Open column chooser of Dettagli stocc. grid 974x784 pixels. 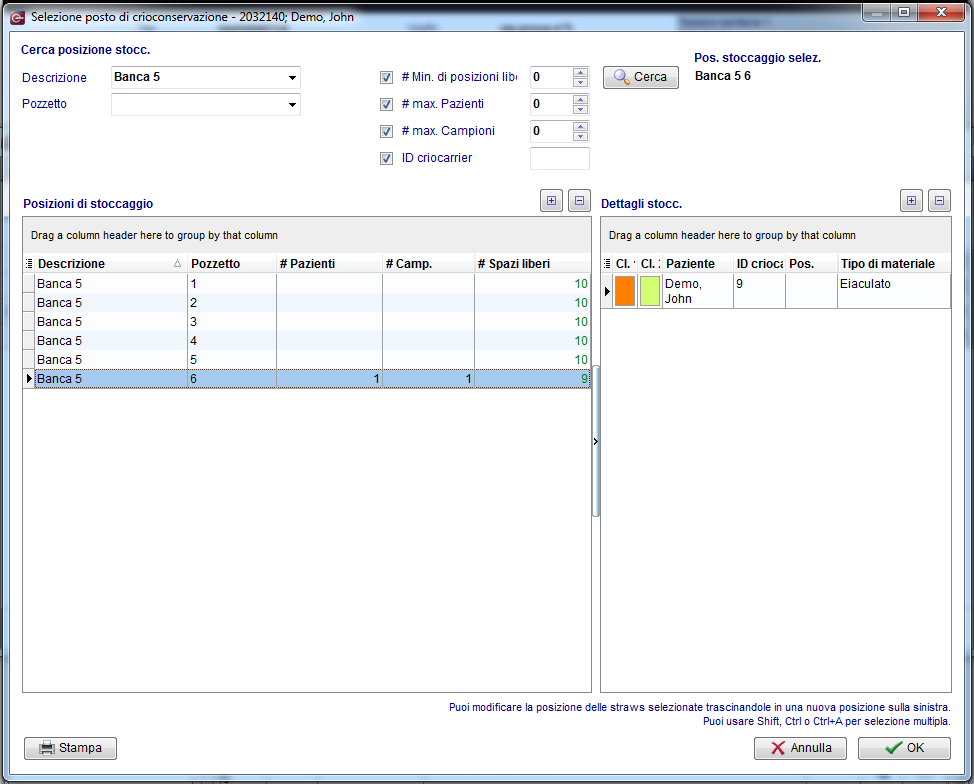(607, 263)
